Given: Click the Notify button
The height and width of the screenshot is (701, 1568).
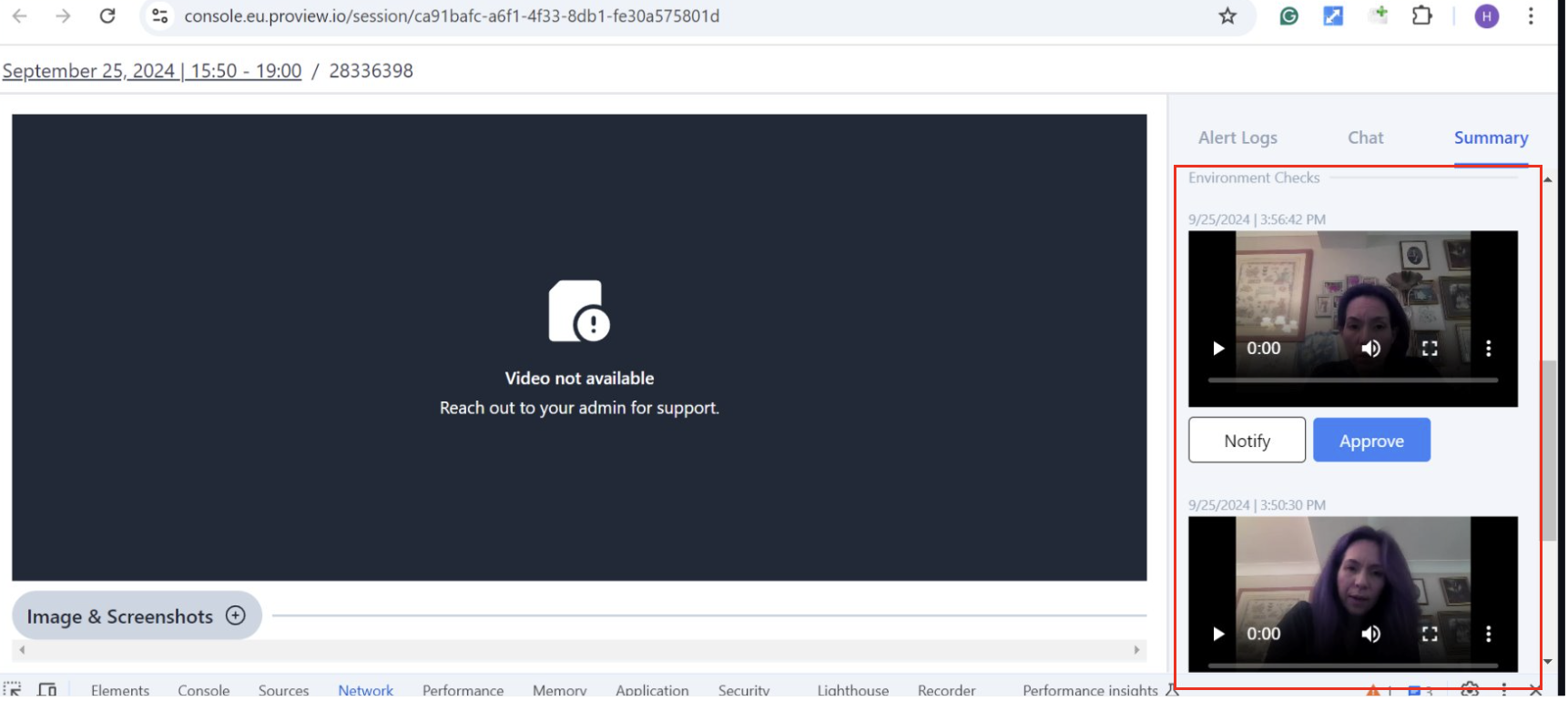Looking at the screenshot, I should 1247,441.
